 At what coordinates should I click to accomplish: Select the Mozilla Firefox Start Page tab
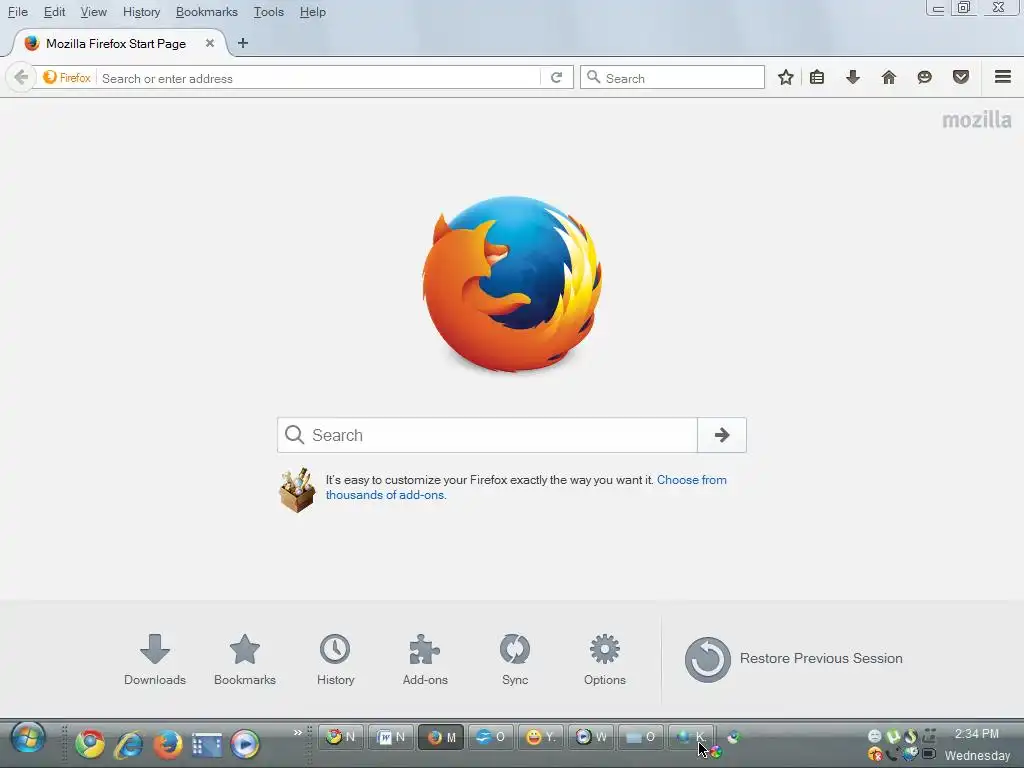[x=114, y=44]
